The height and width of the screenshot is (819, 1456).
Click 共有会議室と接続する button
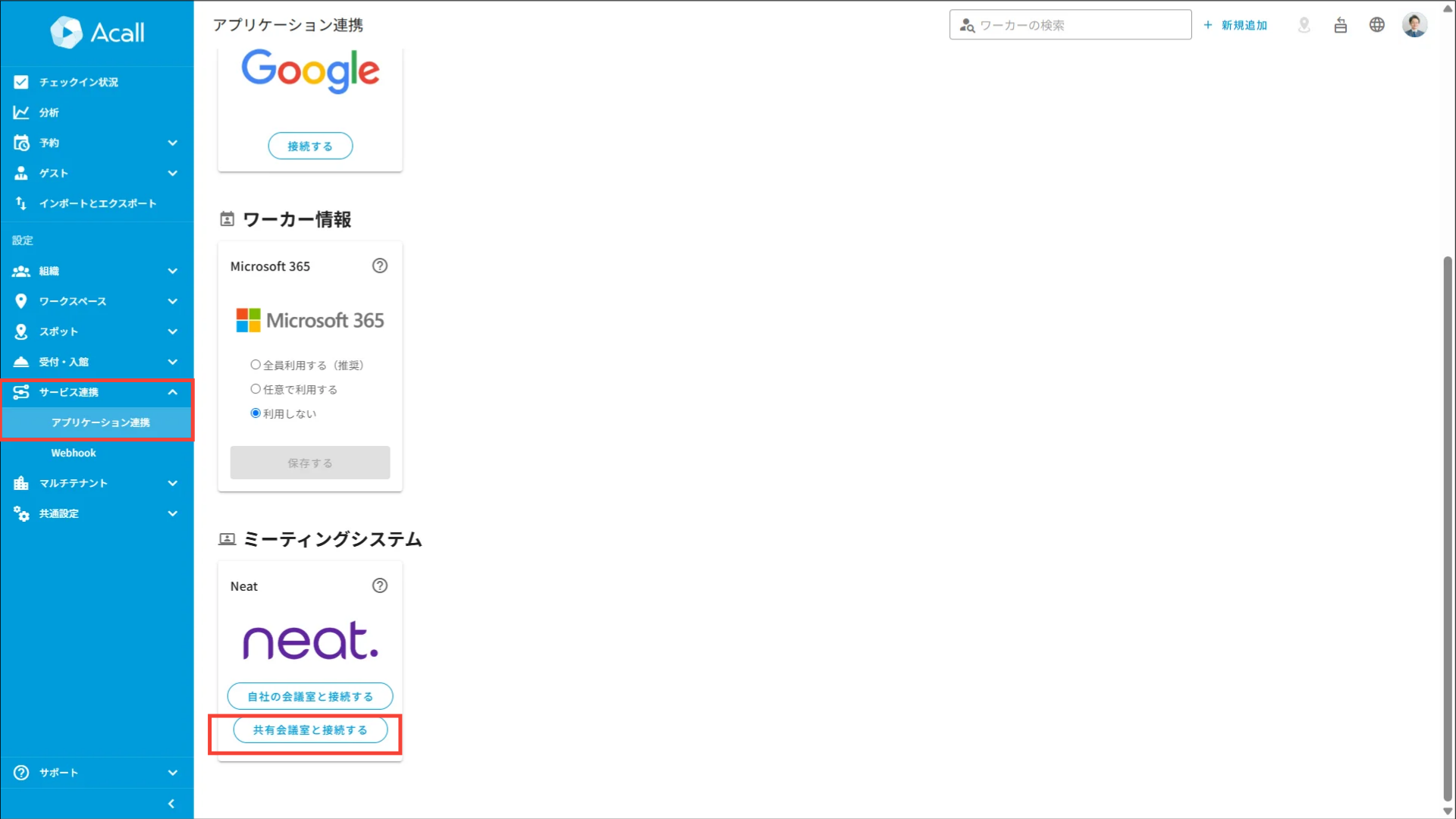pyautogui.click(x=310, y=730)
